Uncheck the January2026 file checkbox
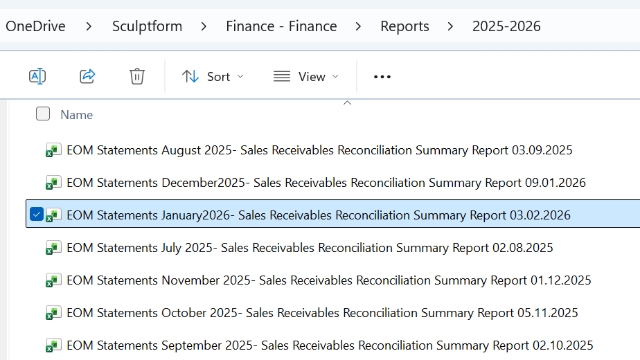This screenshot has width=640, height=360. pos(37,214)
